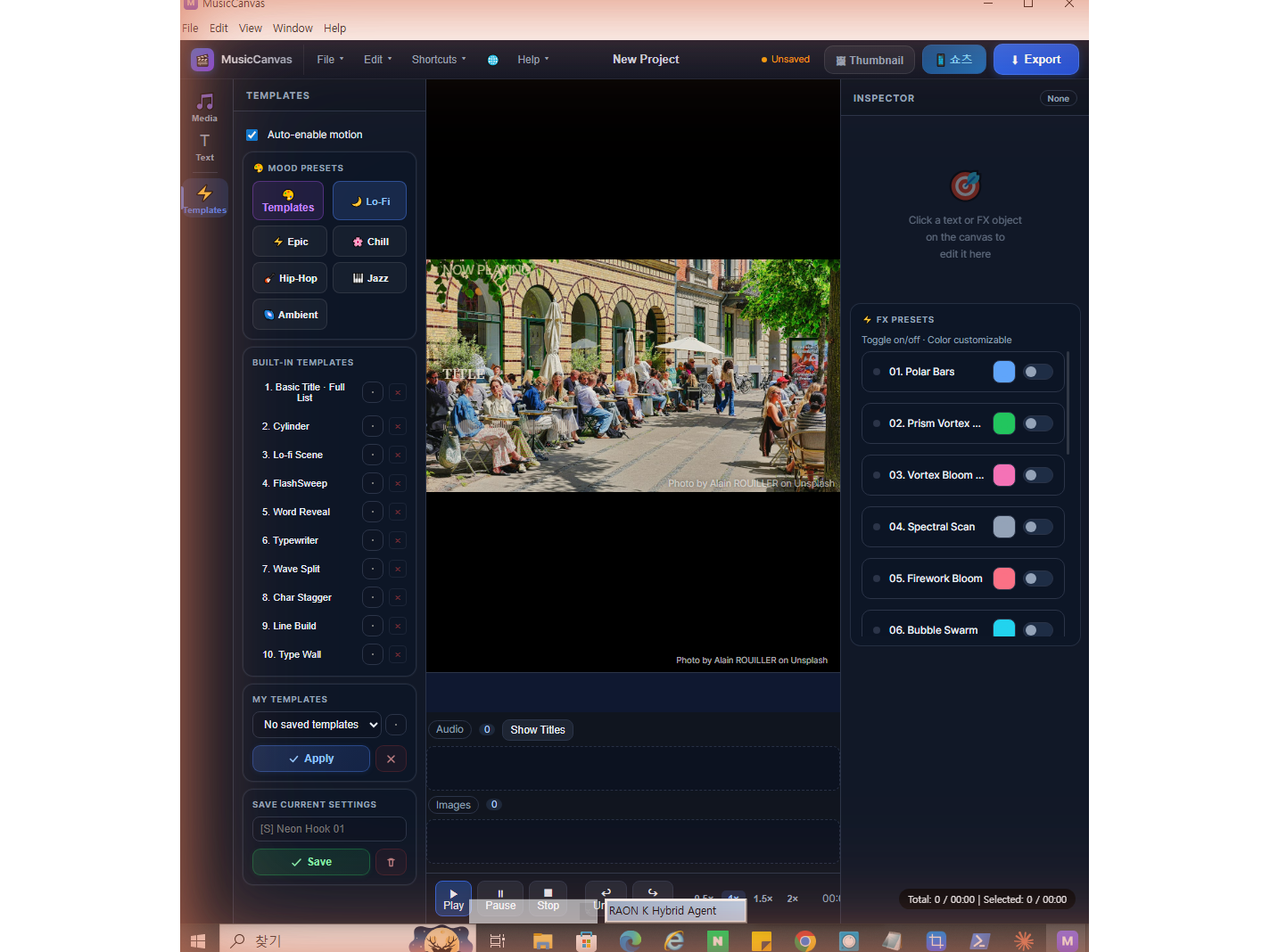The image size is (1270, 952).
Task: Switch on 04. Spectral Scan toggle
Action: 1037,527
